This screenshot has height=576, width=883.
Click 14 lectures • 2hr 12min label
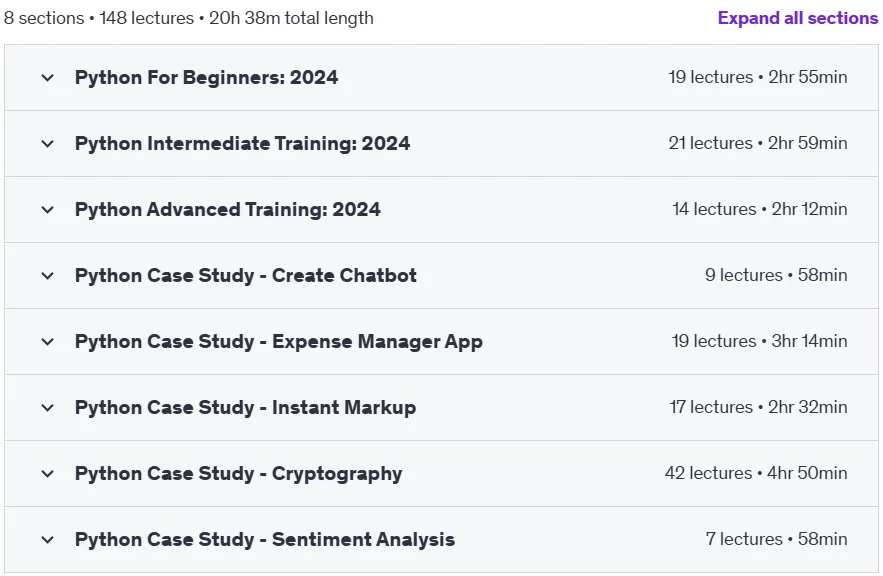(x=759, y=209)
